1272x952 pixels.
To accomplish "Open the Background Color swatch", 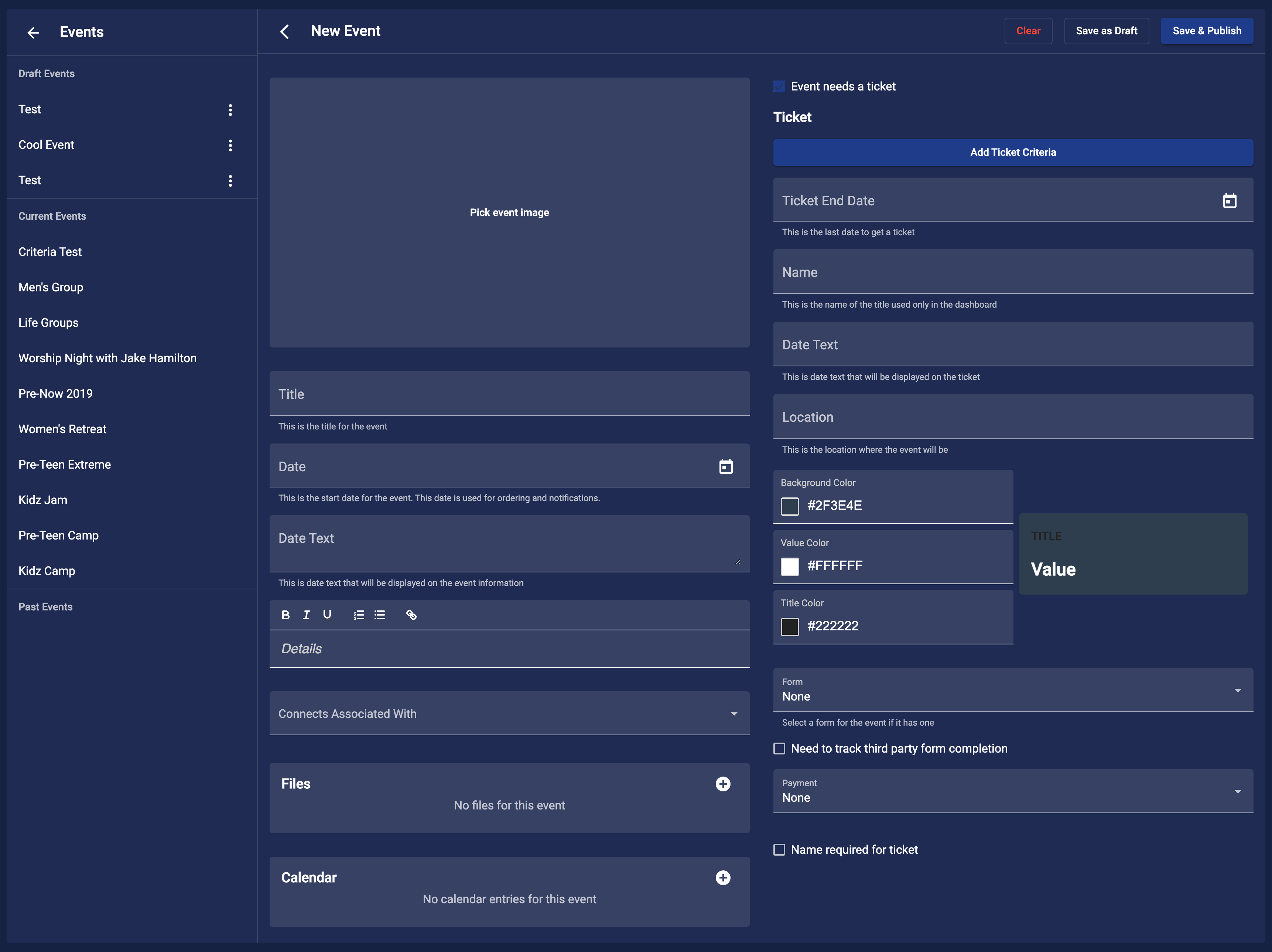I will tap(790, 507).
